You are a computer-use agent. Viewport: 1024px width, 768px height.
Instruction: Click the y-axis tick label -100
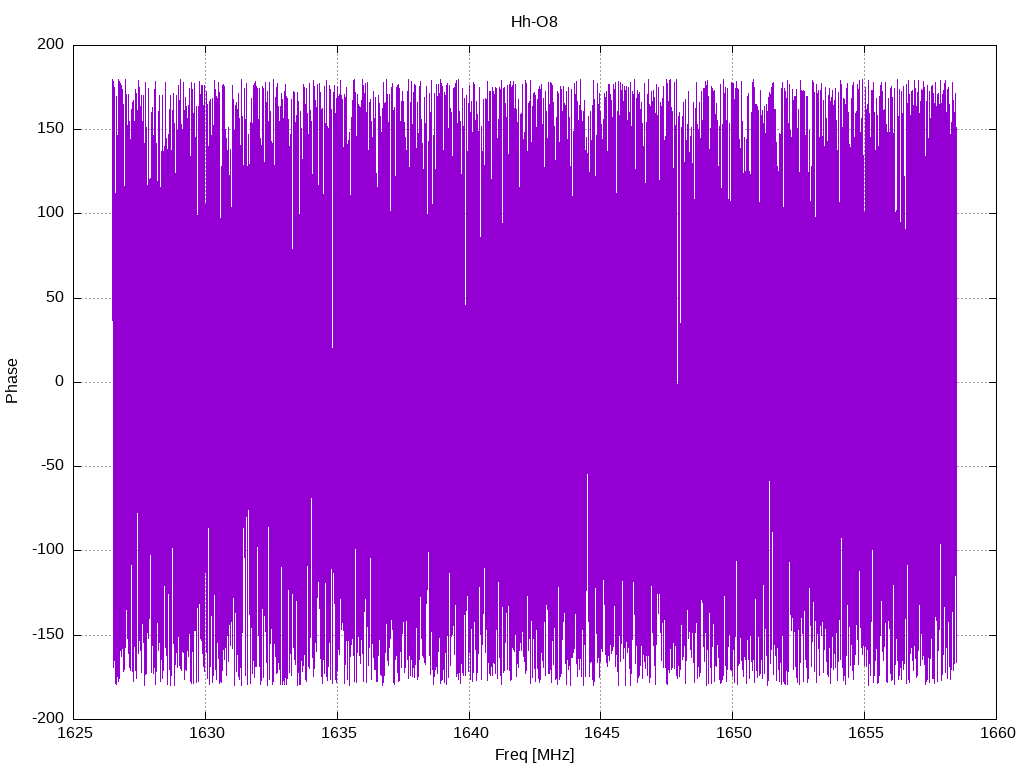48,549
